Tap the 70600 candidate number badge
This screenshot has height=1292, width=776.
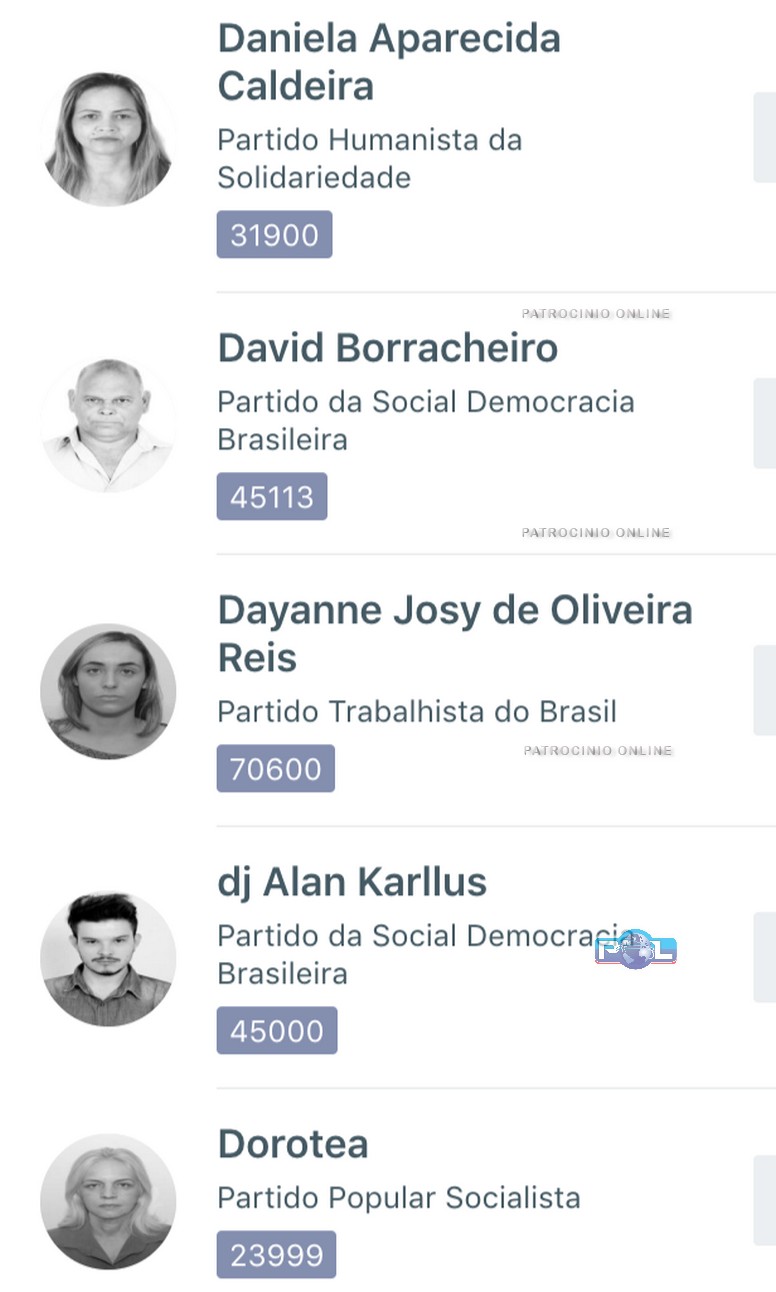tap(276, 769)
